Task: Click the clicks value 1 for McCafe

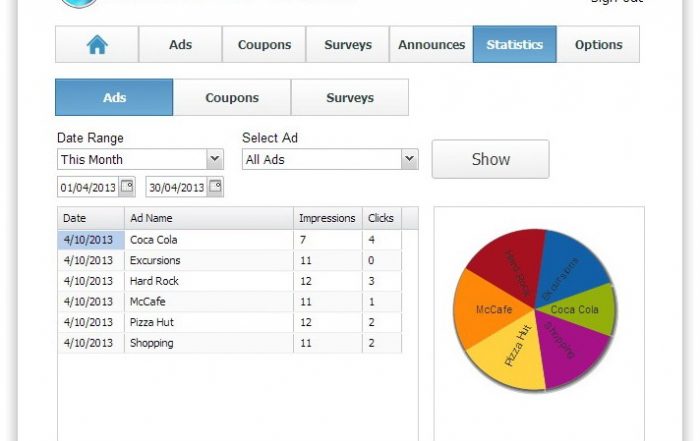Action: pyautogui.click(x=382, y=302)
